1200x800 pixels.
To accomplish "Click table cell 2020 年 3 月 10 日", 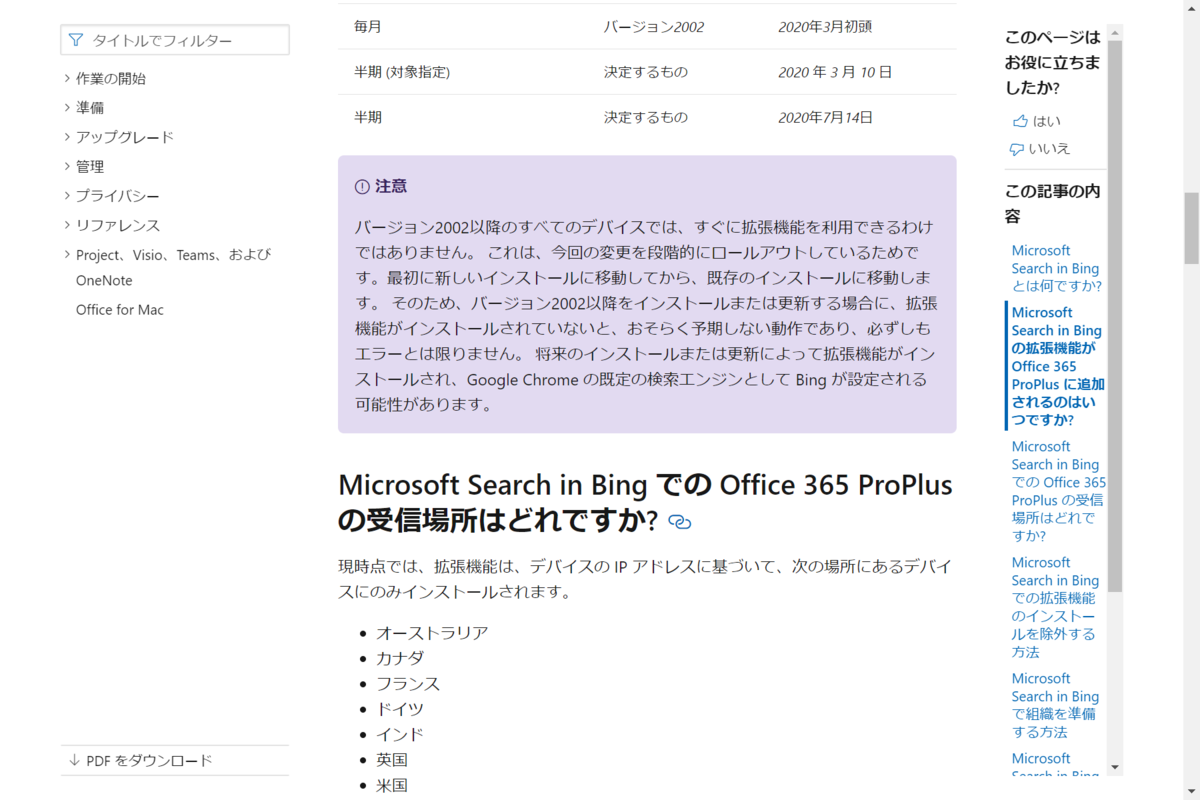I will [835, 72].
